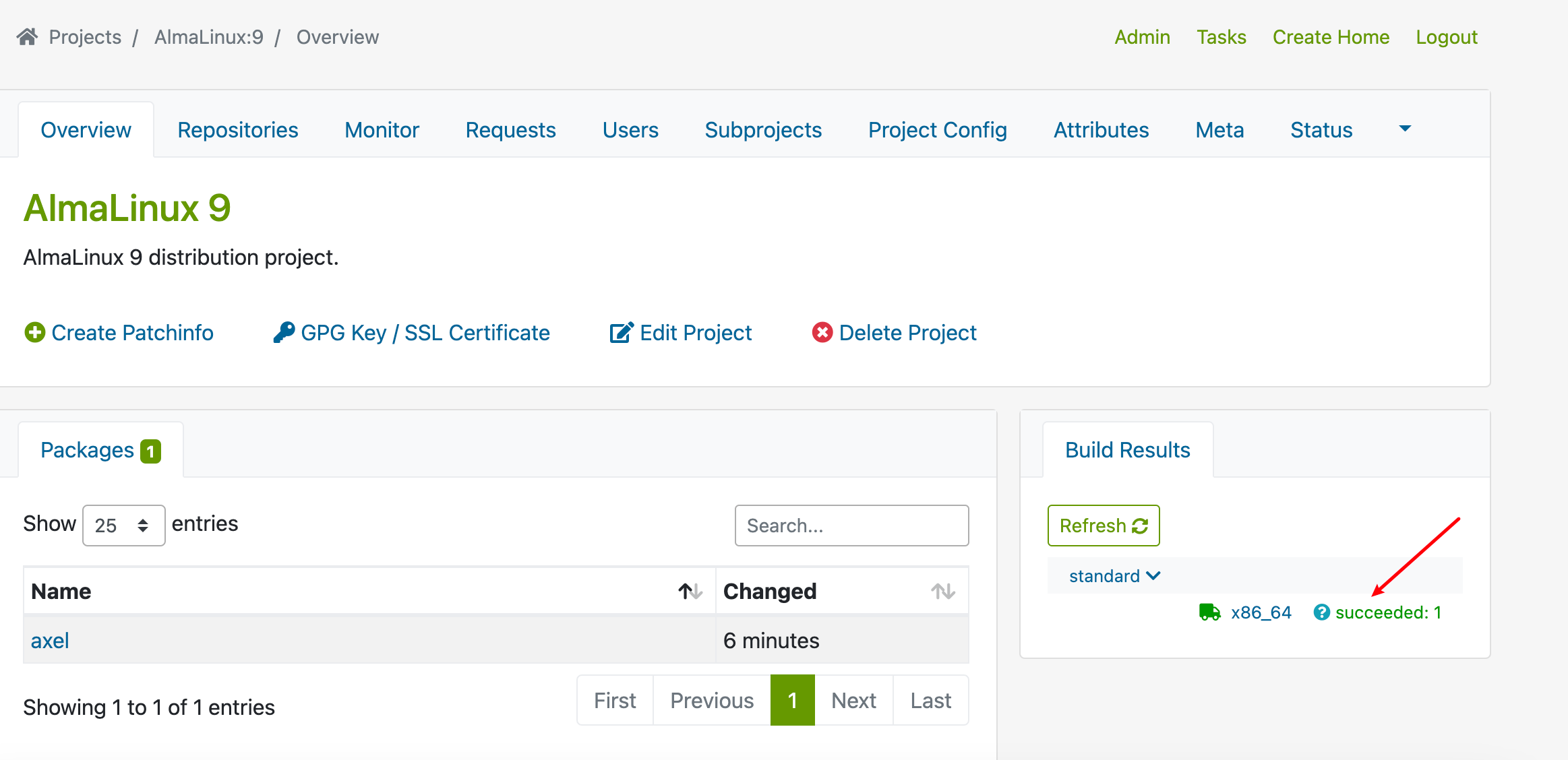Screen dimensions: 1568x760
Task: Click the Delete Project red cross icon
Action: [822, 332]
